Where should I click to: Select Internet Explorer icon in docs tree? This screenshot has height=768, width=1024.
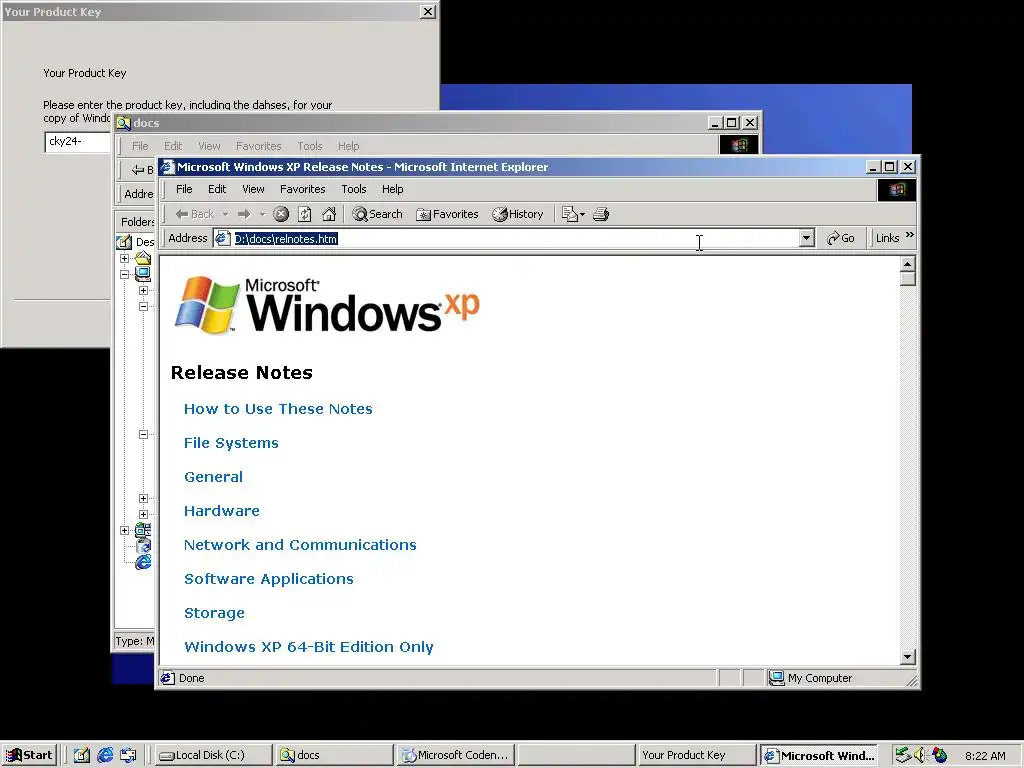pyautogui.click(x=143, y=562)
